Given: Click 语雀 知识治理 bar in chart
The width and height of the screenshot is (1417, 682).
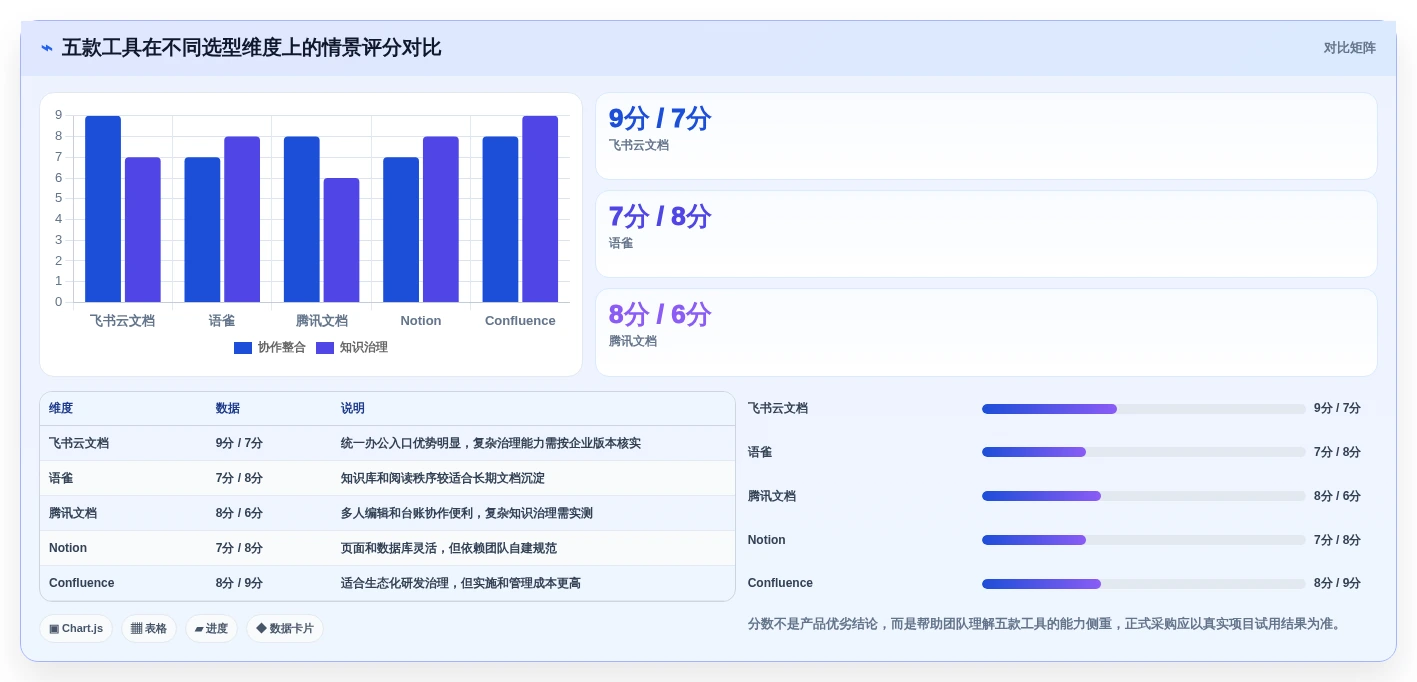Looking at the screenshot, I should tap(242, 219).
